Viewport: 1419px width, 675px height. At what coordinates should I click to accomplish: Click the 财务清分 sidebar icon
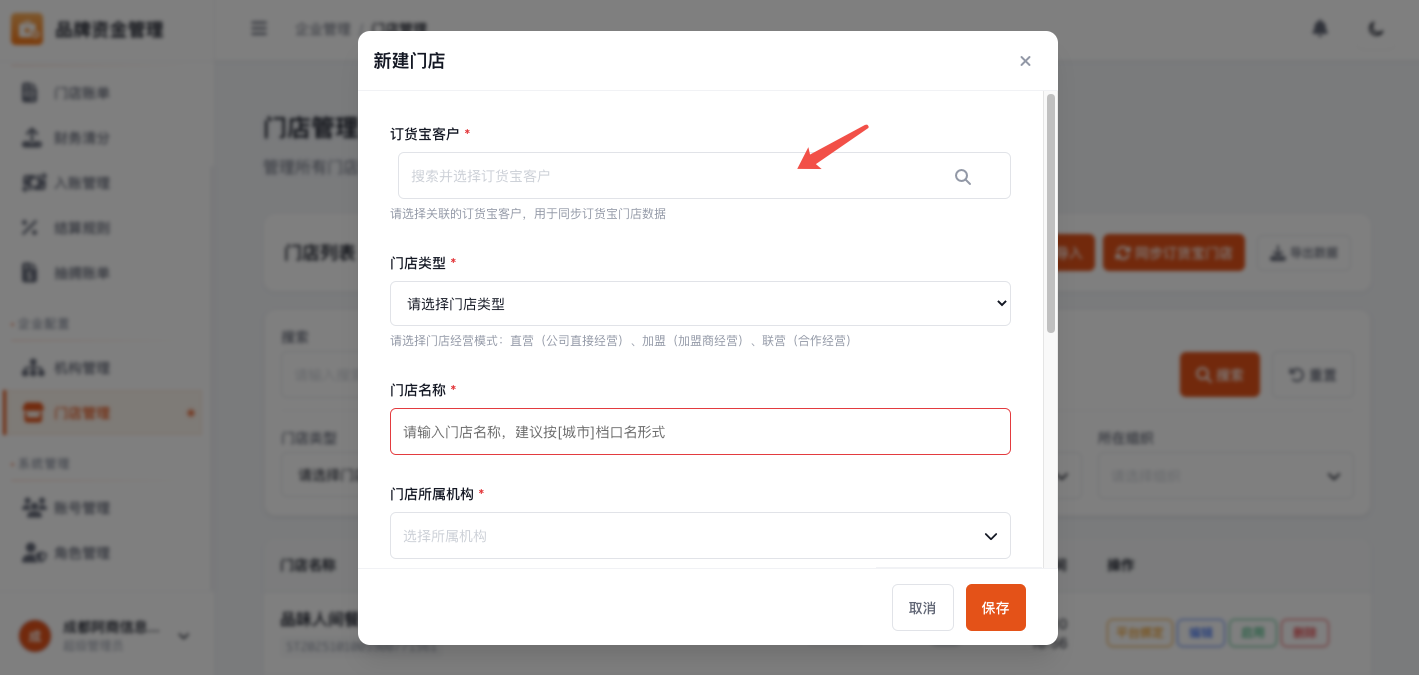[31, 138]
